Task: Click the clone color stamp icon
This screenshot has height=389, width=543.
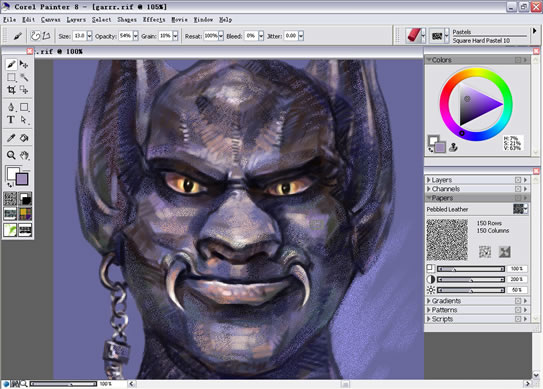Action: [x=453, y=148]
